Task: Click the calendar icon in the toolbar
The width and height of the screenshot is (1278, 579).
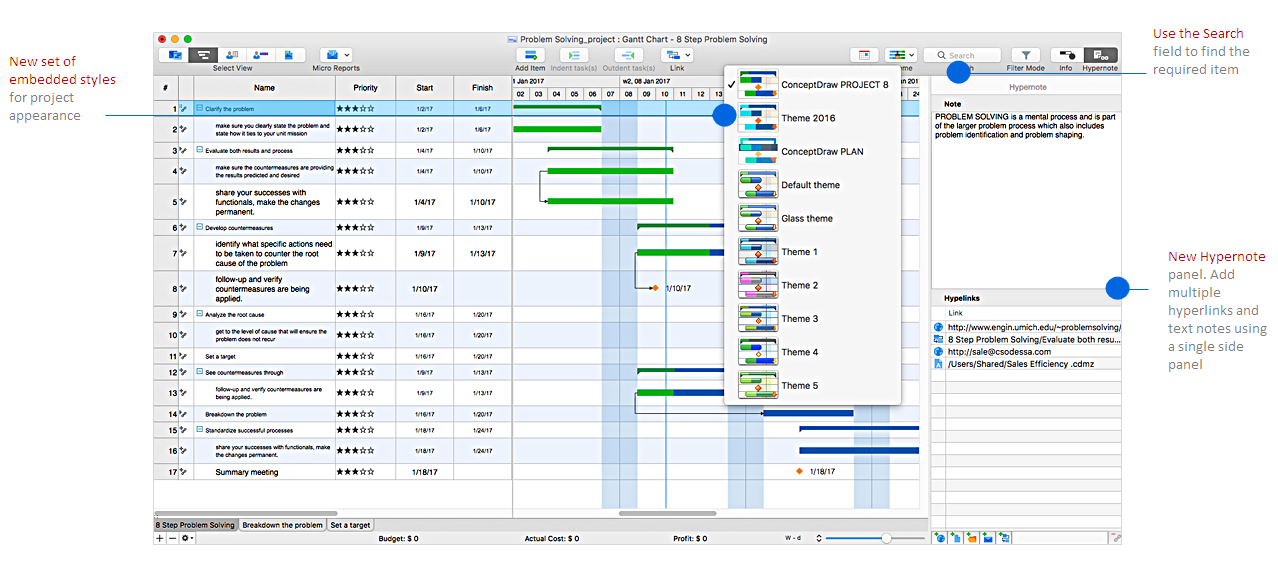Action: pos(864,55)
